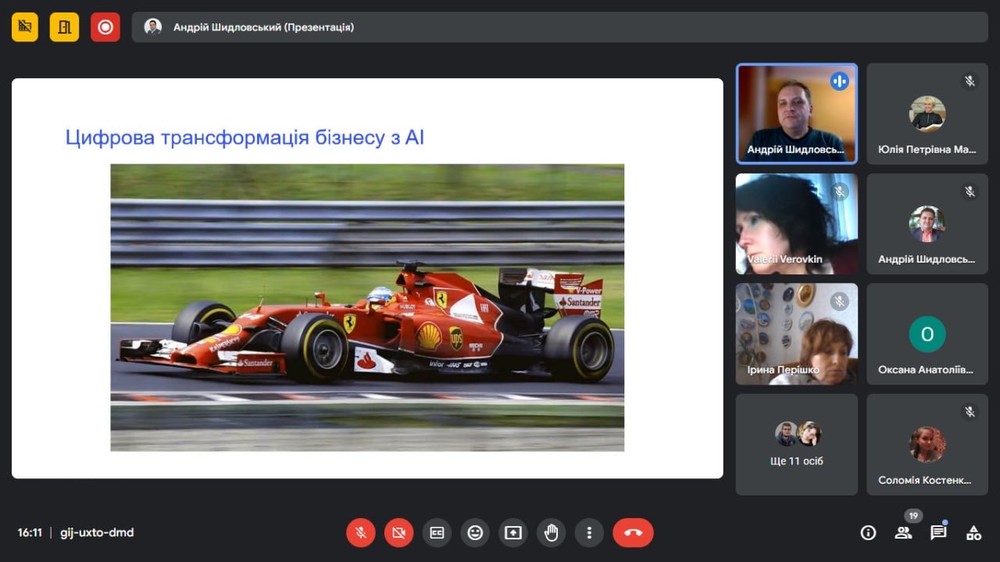
Task: Click the red recording indicator icon
Action: [x=105, y=27]
